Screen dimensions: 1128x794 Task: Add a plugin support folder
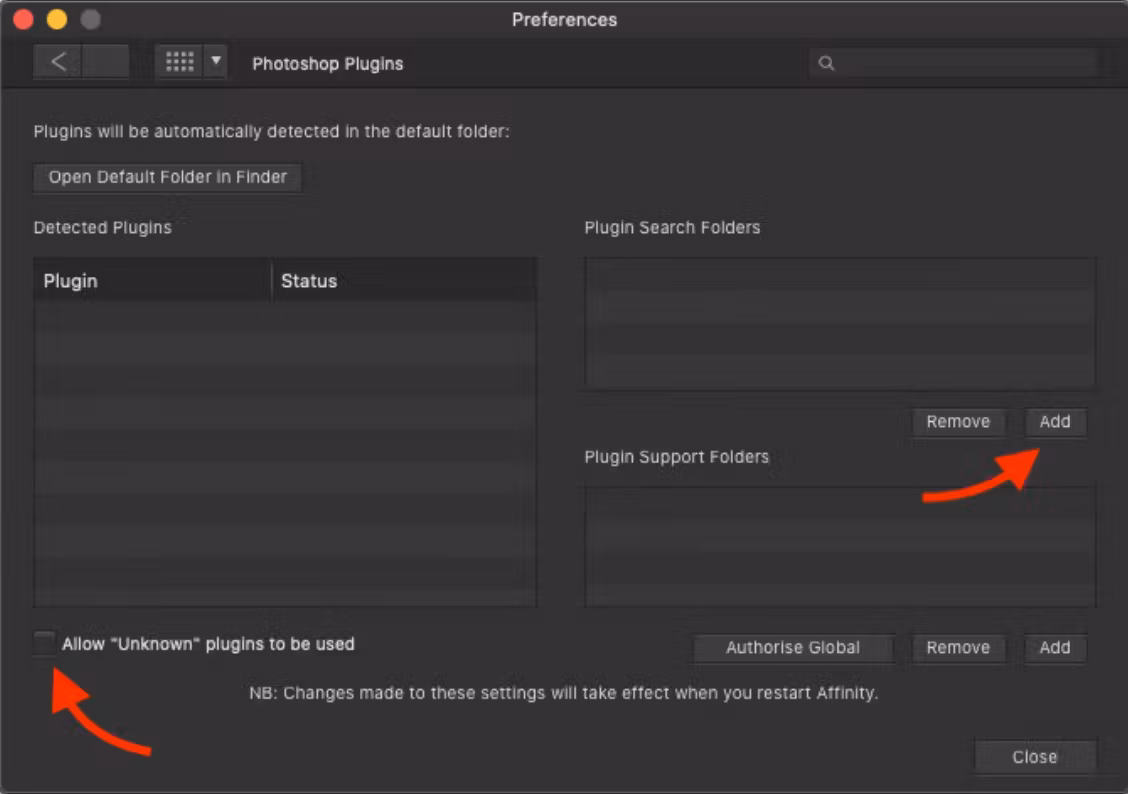pyautogui.click(x=1055, y=647)
